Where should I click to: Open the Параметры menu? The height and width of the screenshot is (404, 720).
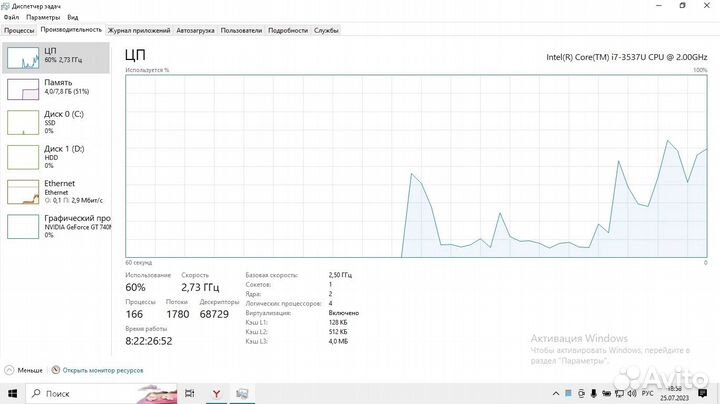point(43,17)
